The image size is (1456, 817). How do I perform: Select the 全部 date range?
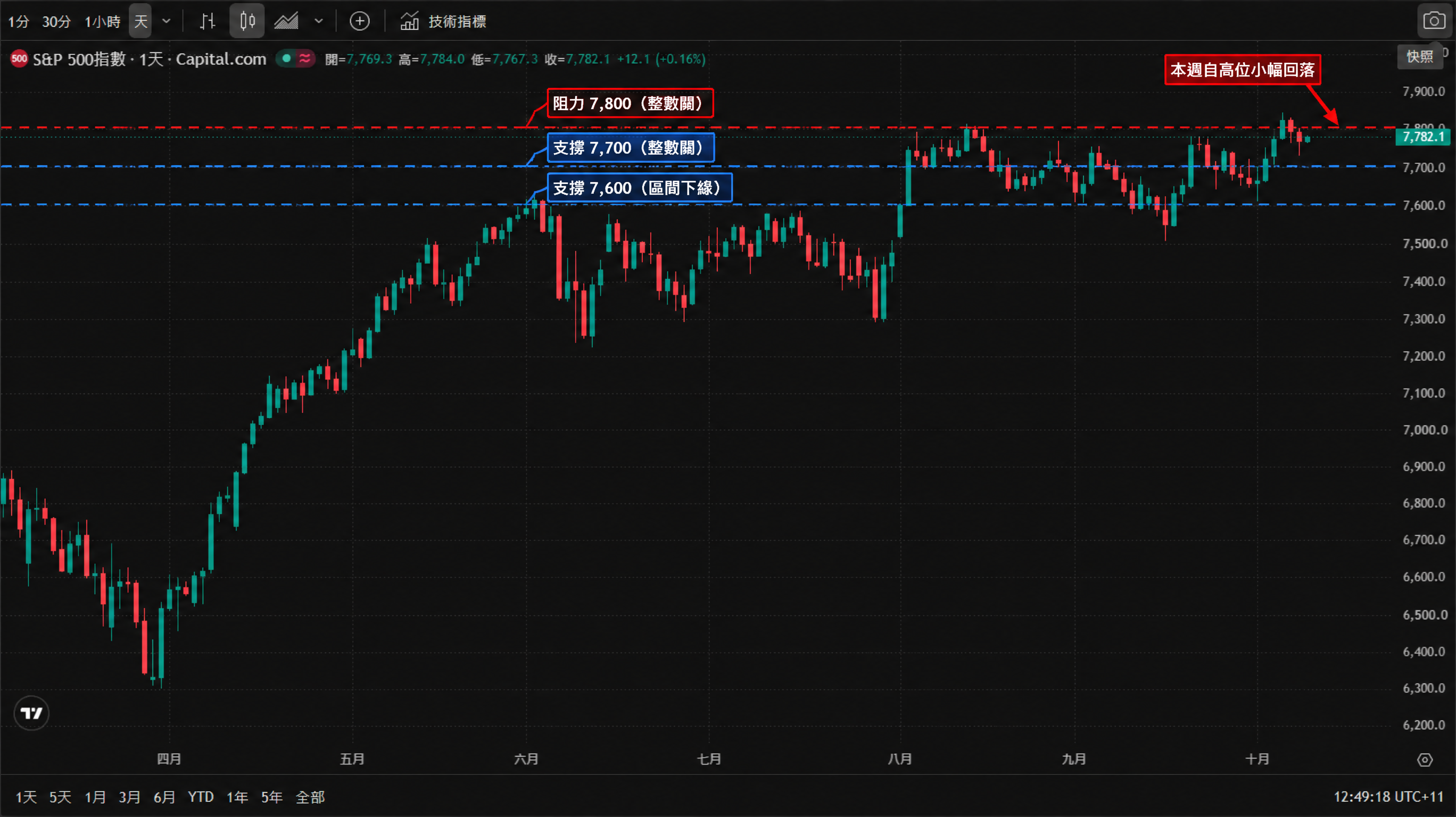[310, 797]
